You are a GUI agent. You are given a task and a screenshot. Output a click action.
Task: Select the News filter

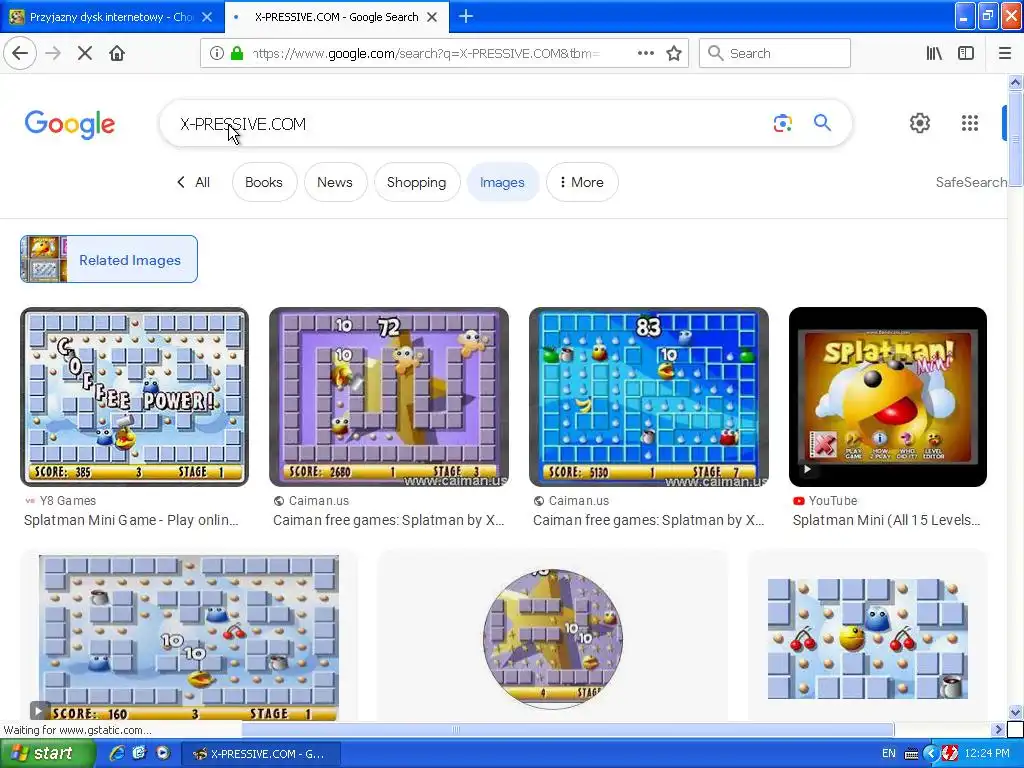[335, 182]
